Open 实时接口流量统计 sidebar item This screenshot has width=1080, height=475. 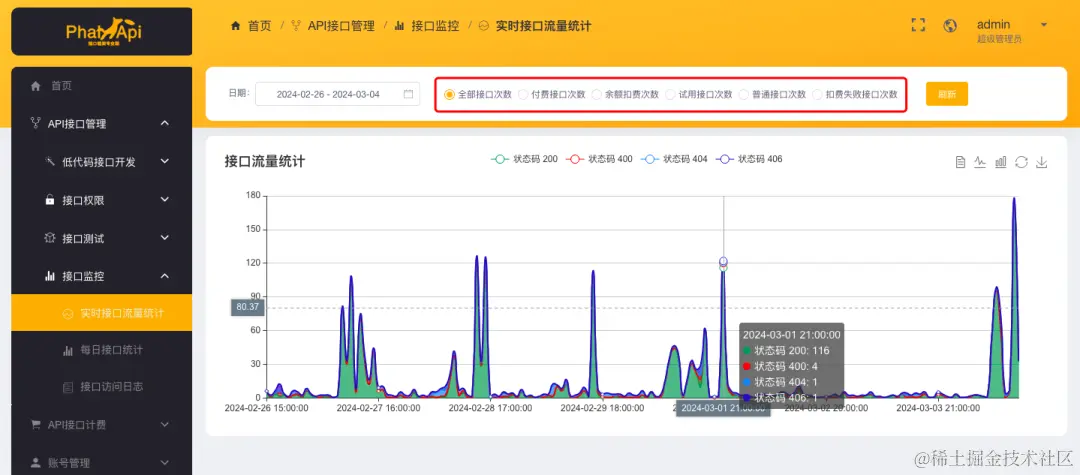(x=101, y=313)
